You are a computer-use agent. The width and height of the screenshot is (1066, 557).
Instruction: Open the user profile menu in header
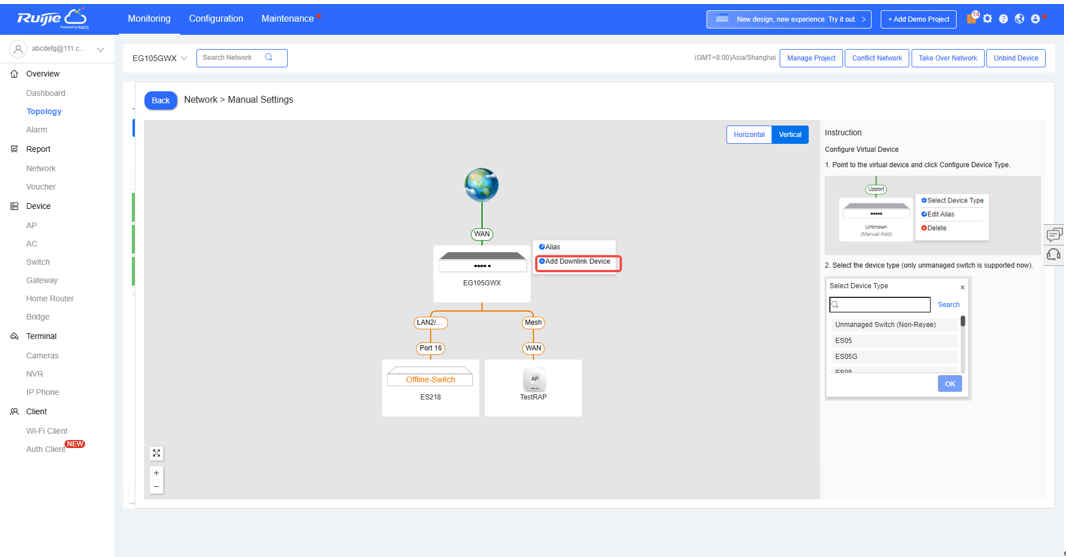coord(1036,19)
